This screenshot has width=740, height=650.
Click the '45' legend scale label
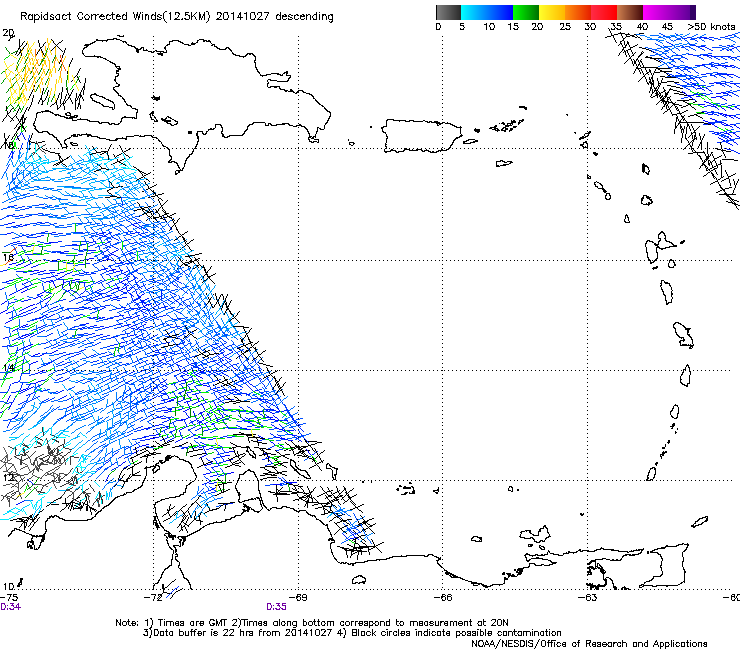click(x=667, y=26)
